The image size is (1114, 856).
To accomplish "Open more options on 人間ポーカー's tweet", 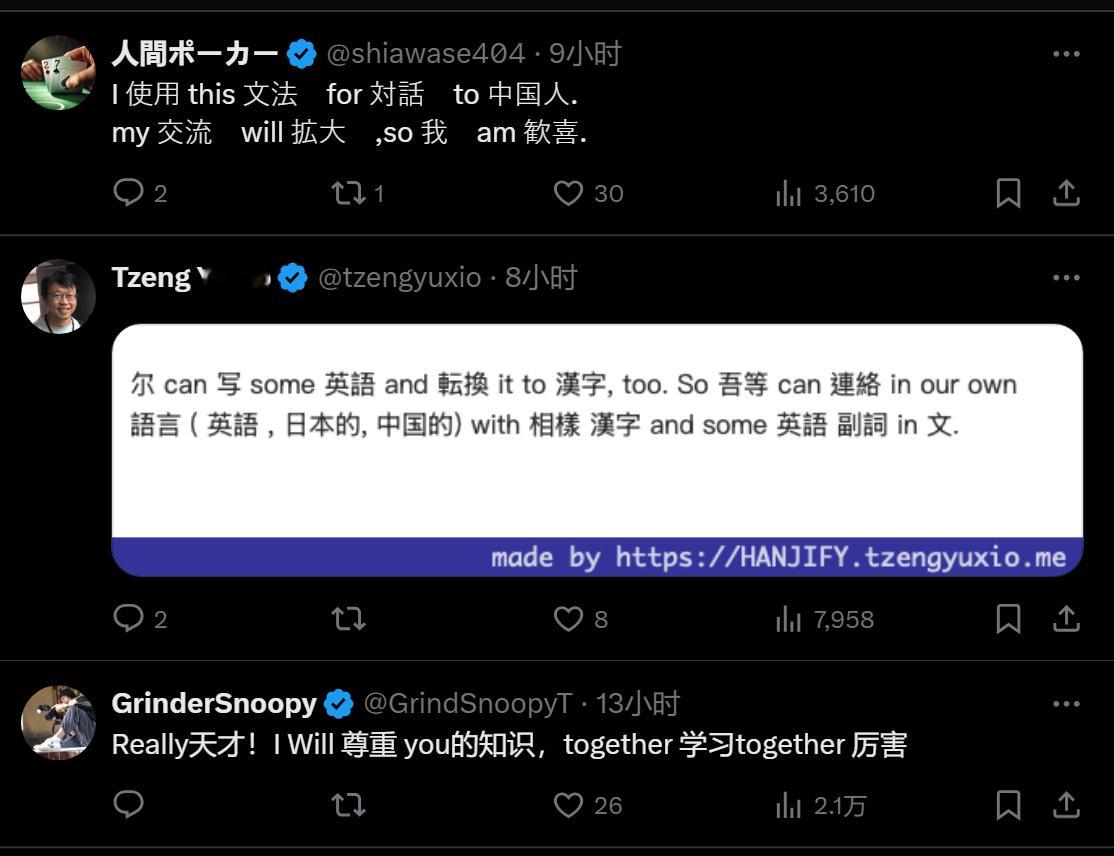I will click(x=1066, y=54).
